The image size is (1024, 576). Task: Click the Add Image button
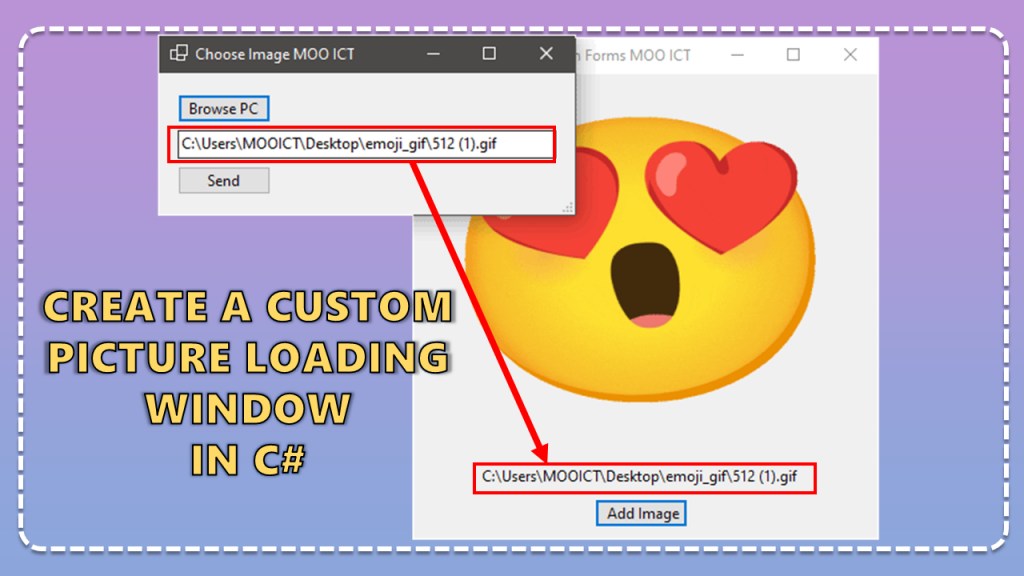(642, 513)
